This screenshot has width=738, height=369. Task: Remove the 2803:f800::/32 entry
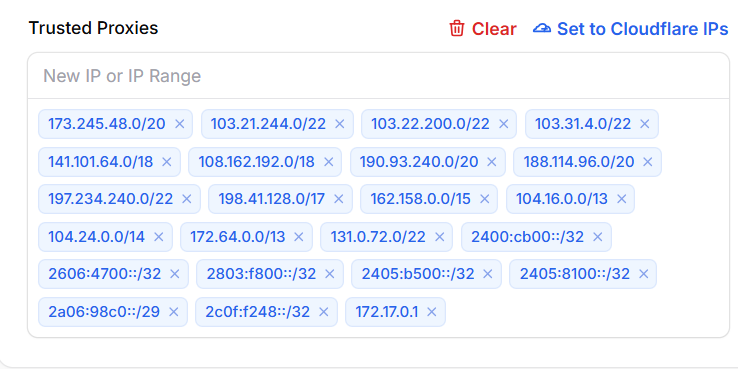(x=330, y=274)
